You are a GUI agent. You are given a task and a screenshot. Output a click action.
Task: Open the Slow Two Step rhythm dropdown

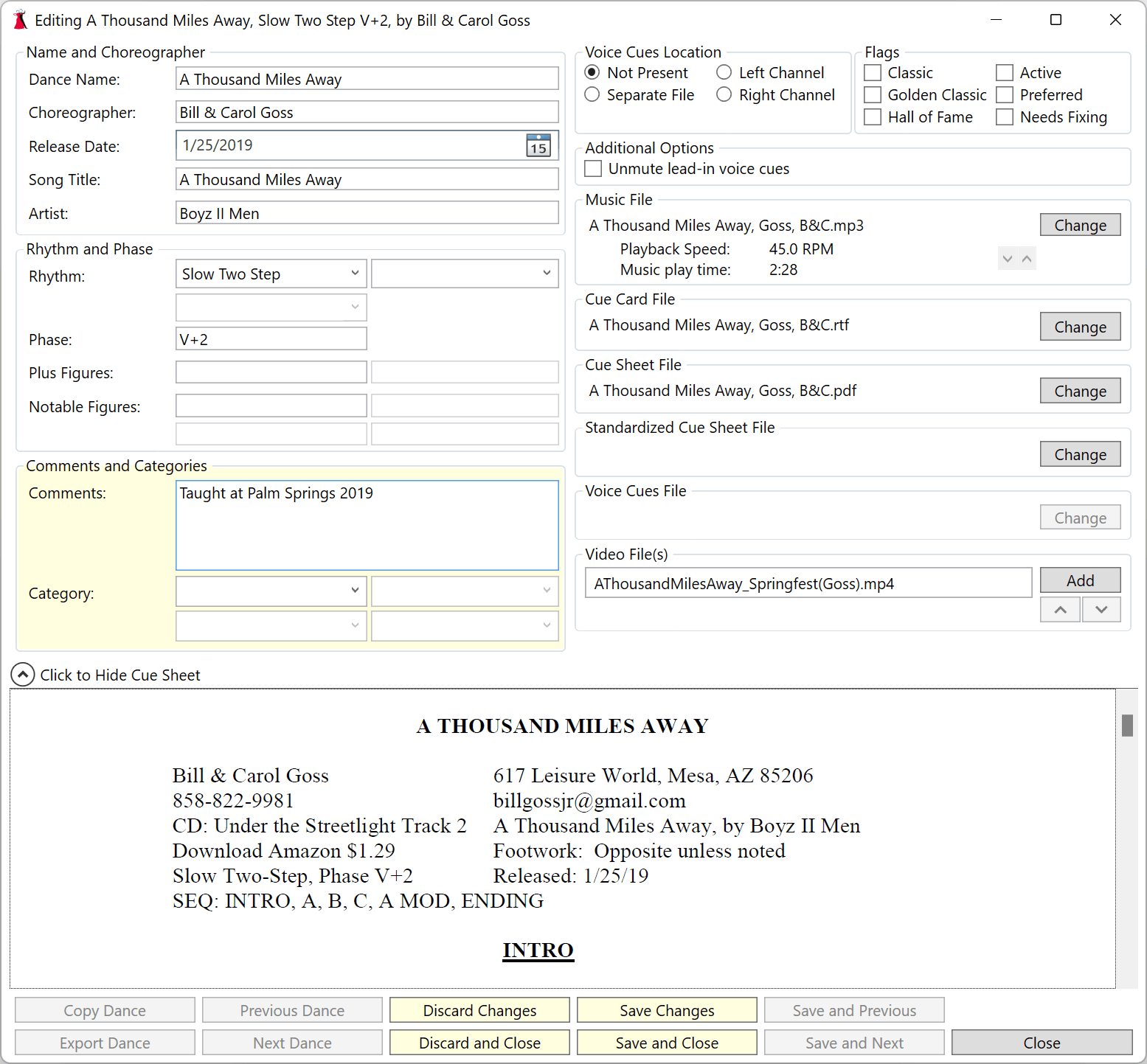pyautogui.click(x=271, y=274)
